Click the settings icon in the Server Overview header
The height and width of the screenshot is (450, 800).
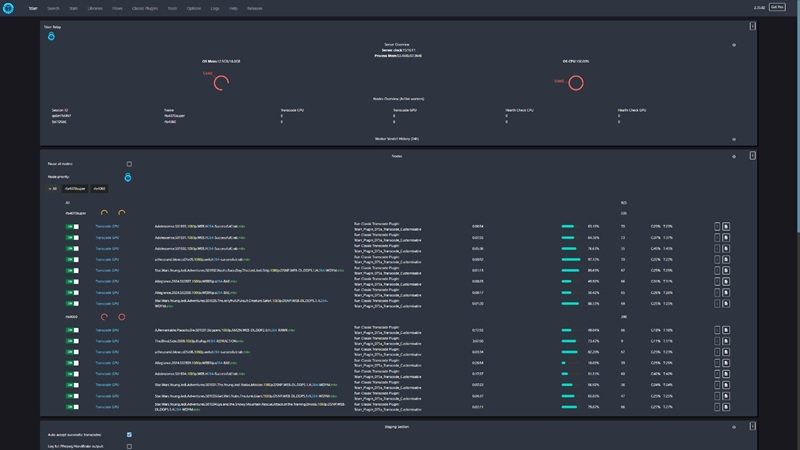tap(735, 45)
